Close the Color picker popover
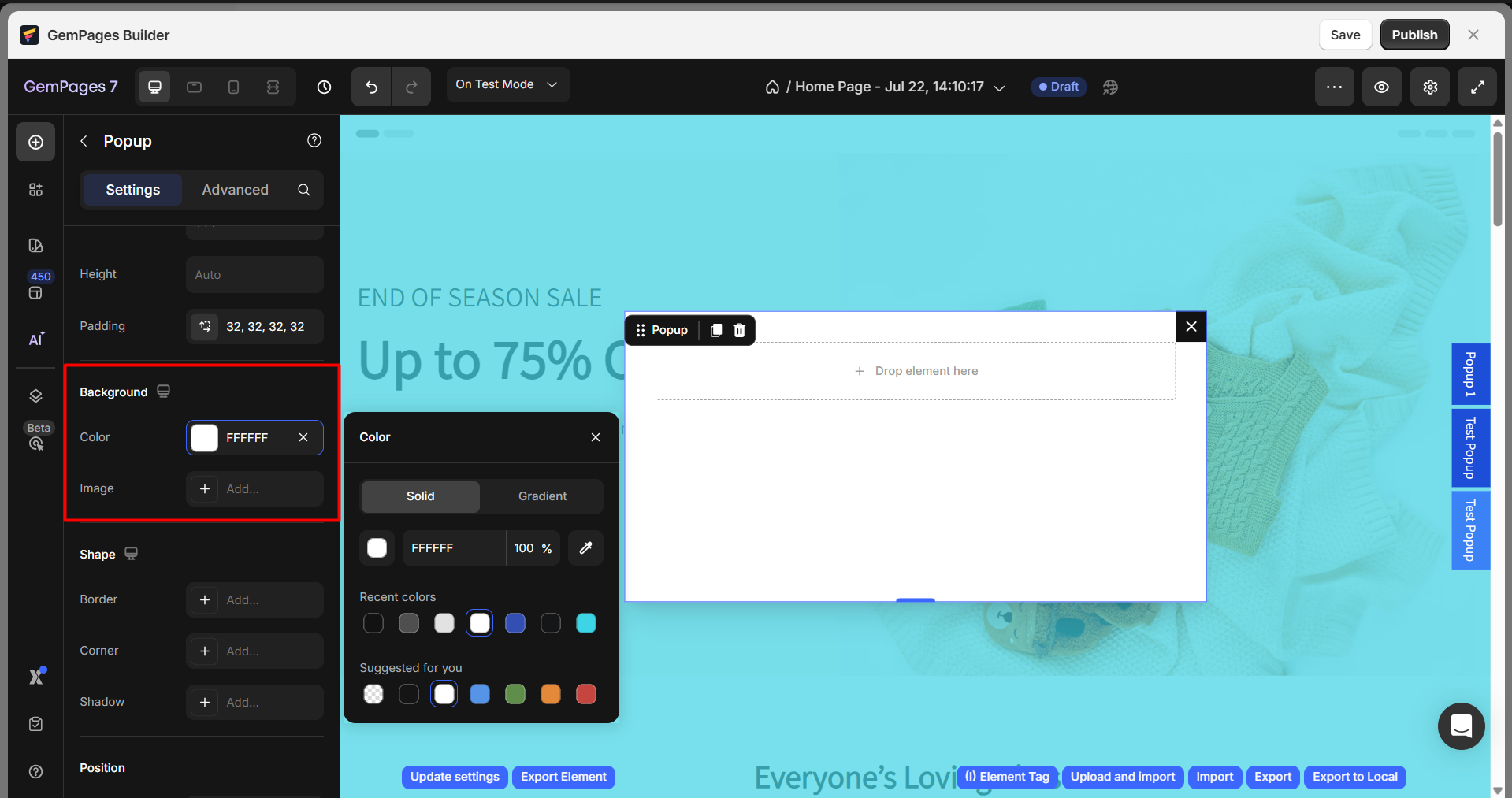The height and width of the screenshot is (798, 1512). tap(596, 437)
